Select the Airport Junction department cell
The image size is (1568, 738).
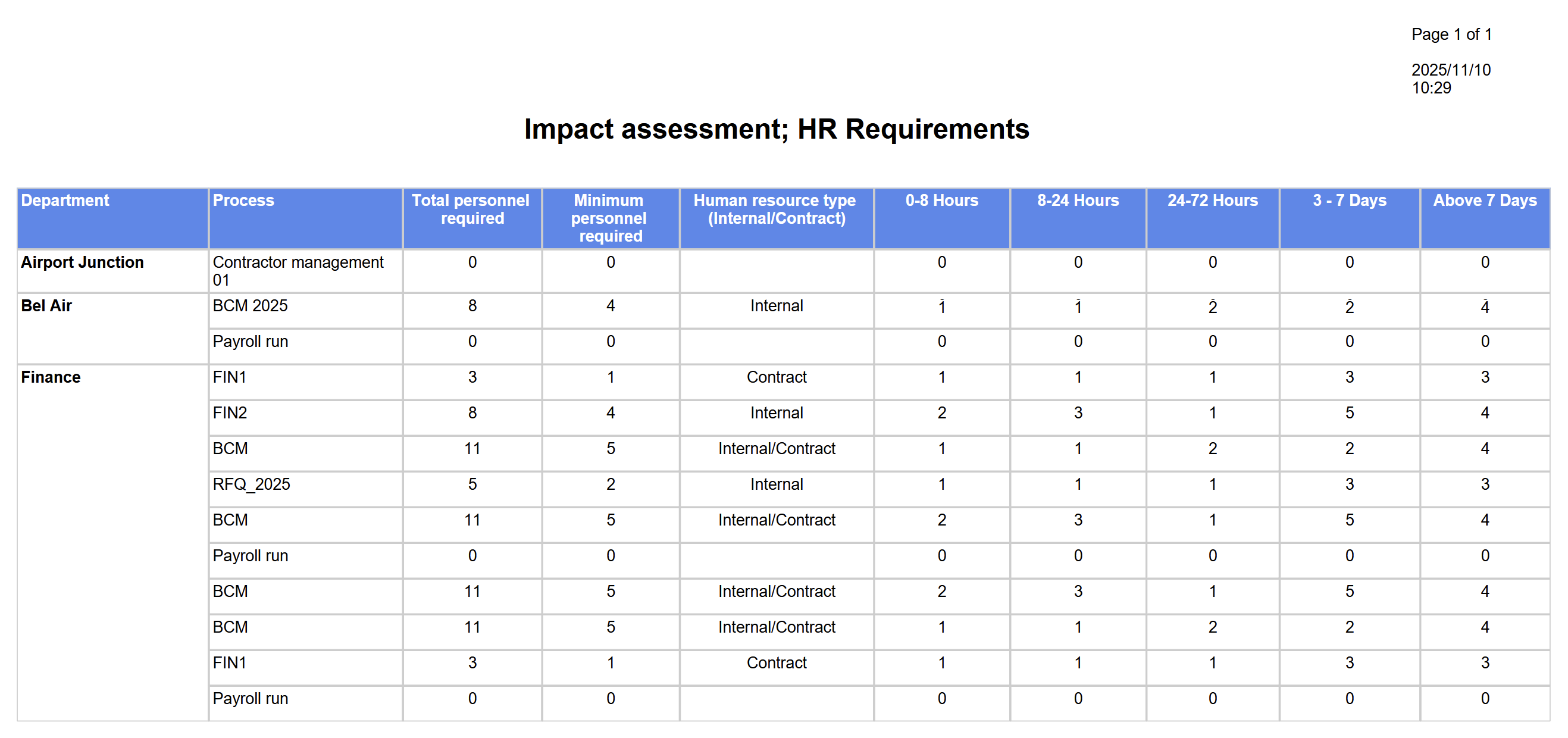(x=82, y=262)
